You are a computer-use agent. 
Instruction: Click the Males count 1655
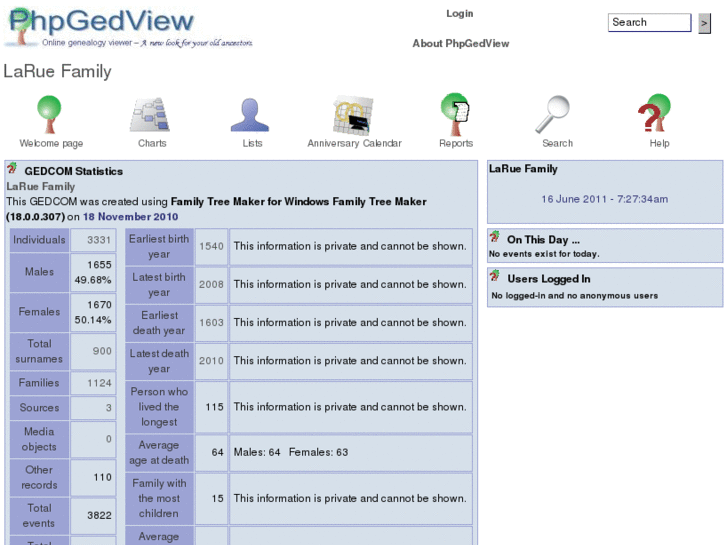99,265
